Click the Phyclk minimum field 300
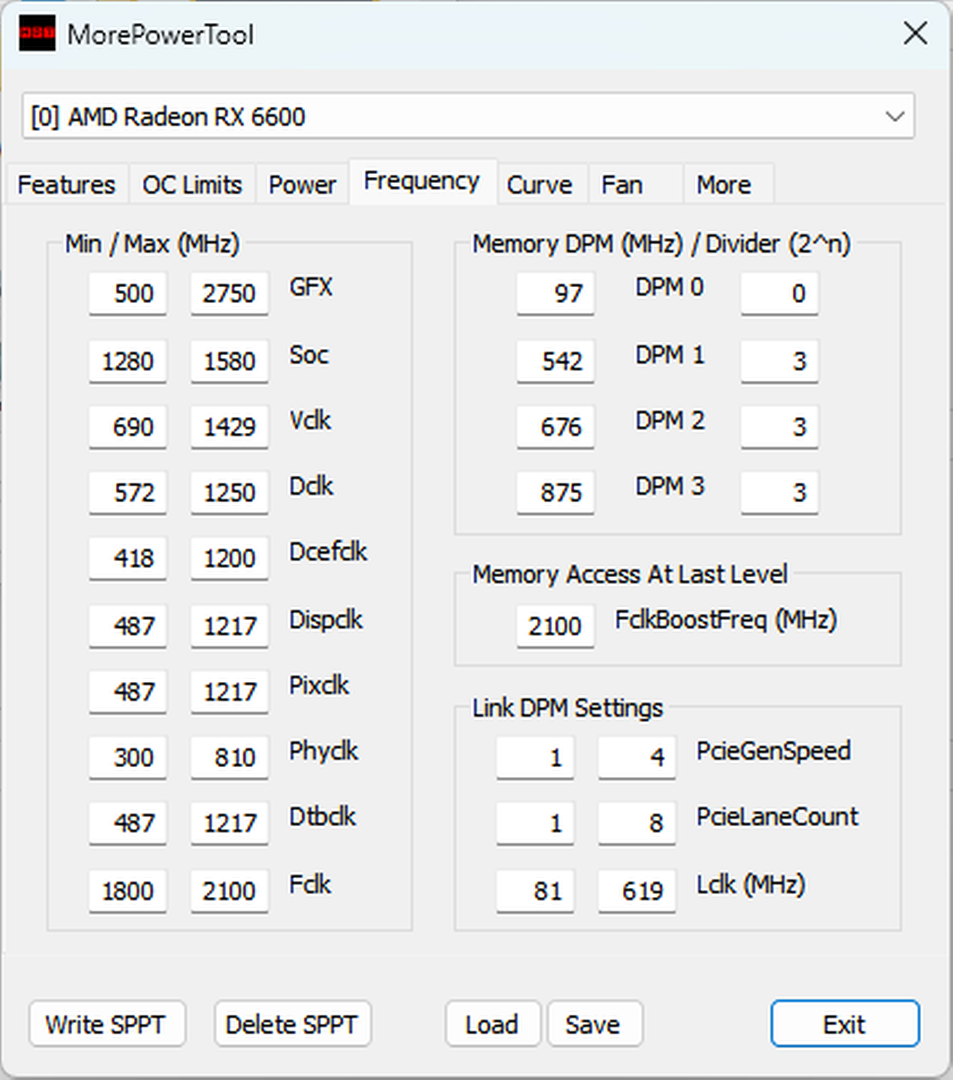Viewport: 953px width, 1080px height. click(127, 758)
